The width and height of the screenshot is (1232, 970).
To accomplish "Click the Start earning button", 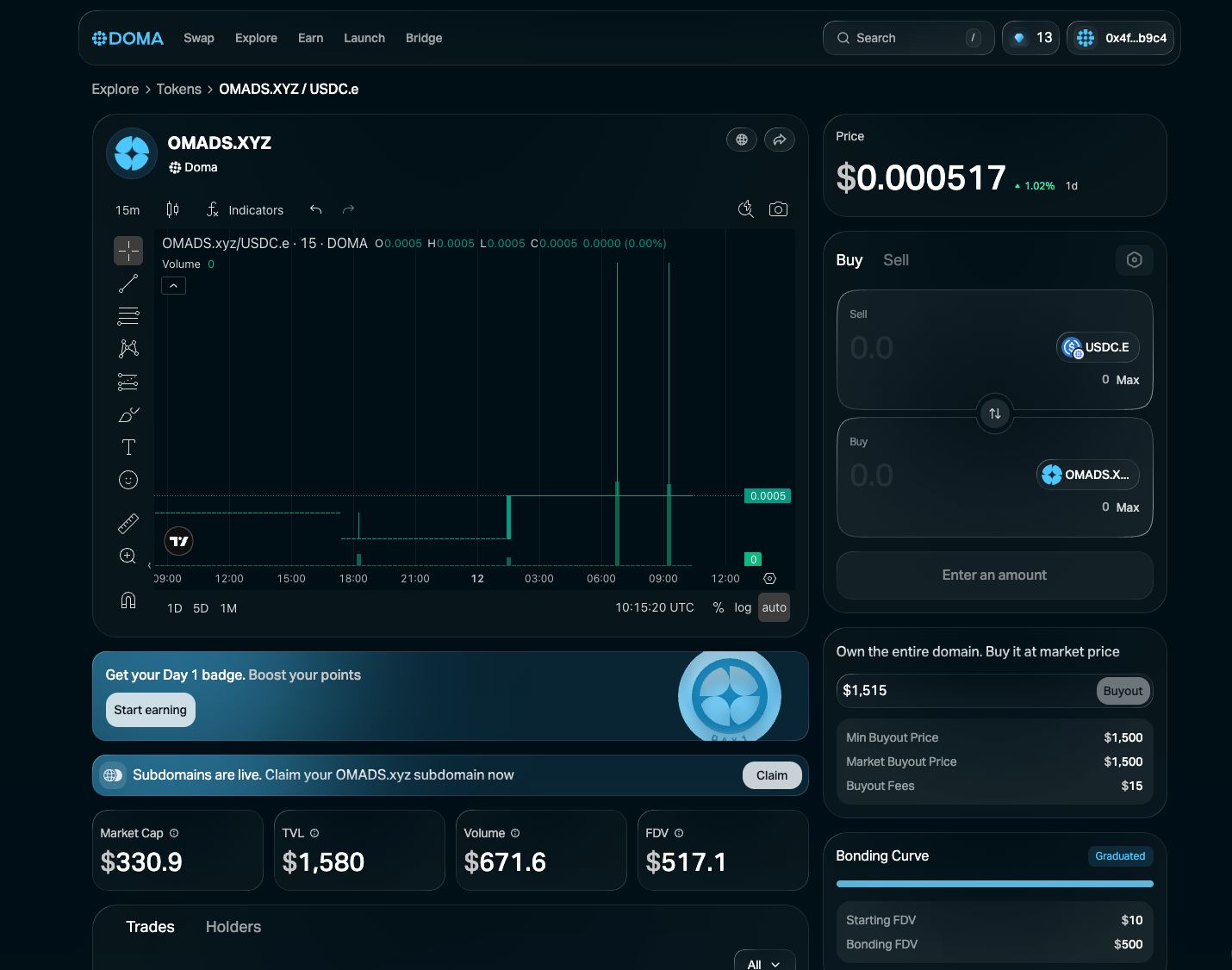I will (151, 710).
